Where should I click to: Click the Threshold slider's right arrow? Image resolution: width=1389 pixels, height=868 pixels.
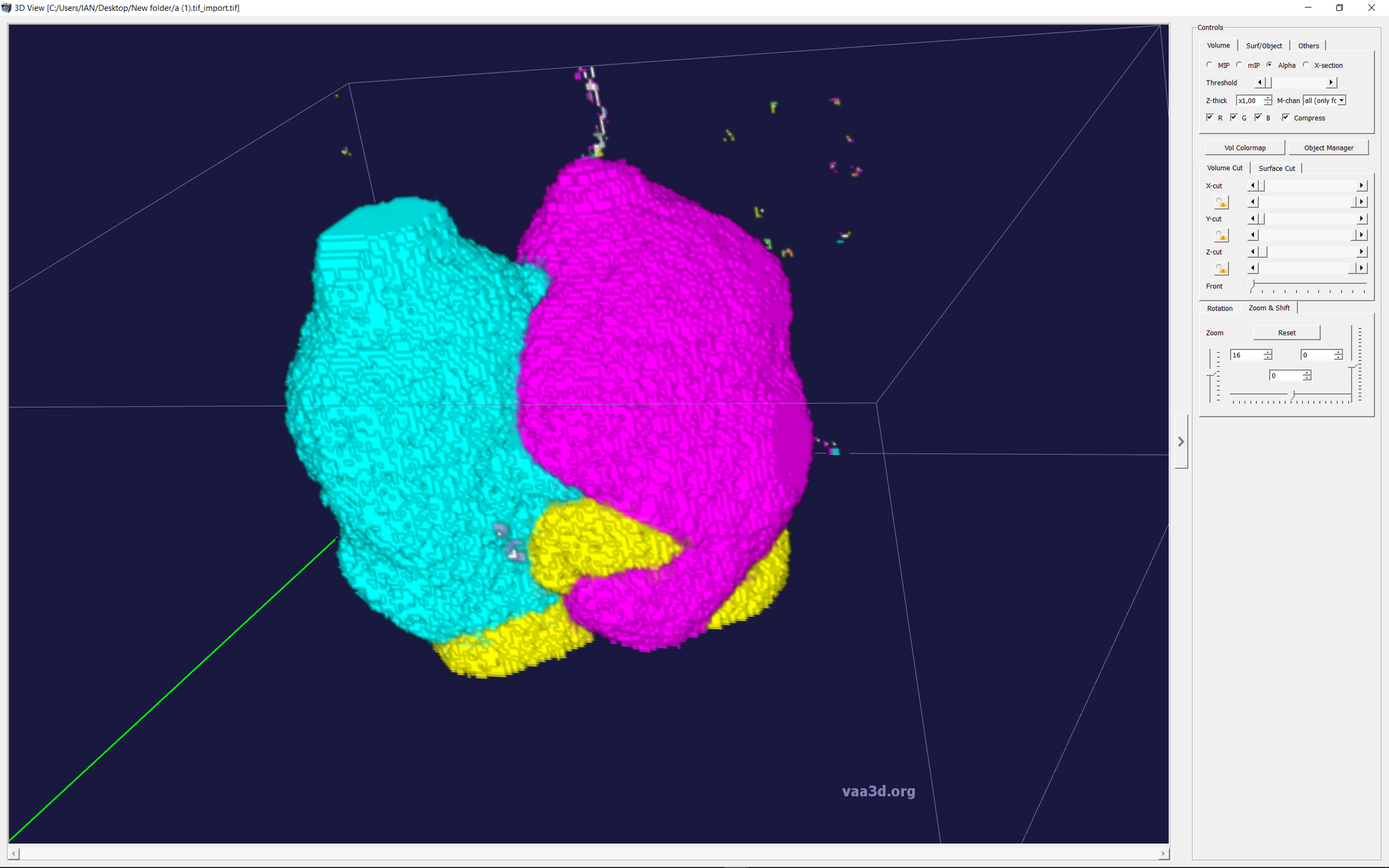(x=1331, y=83)
